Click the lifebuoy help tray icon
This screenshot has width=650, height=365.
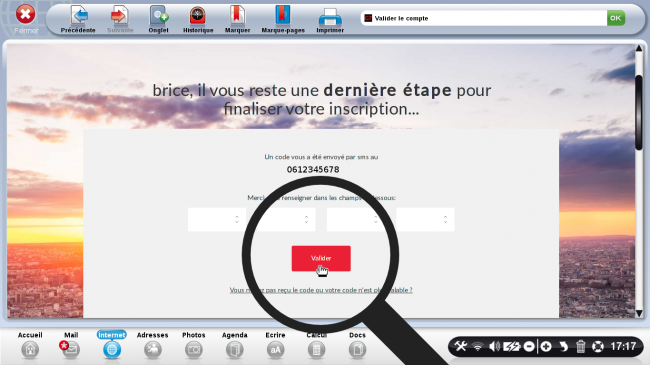597,346
